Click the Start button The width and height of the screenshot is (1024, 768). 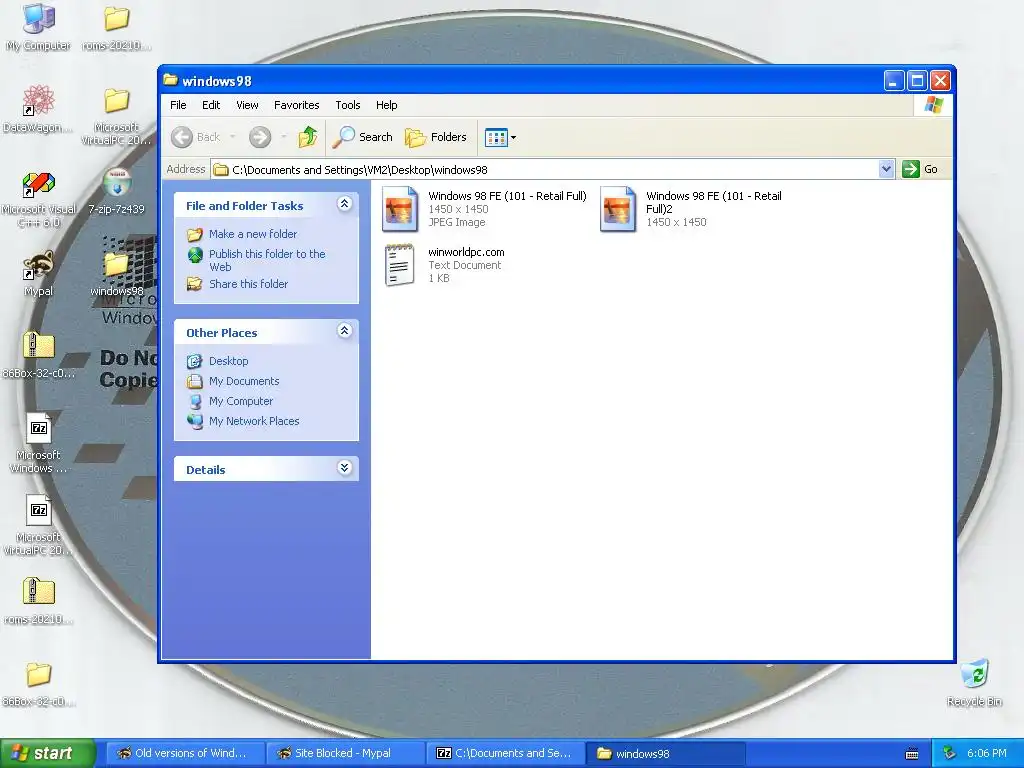pyautogui.click(x=47, y=753)
